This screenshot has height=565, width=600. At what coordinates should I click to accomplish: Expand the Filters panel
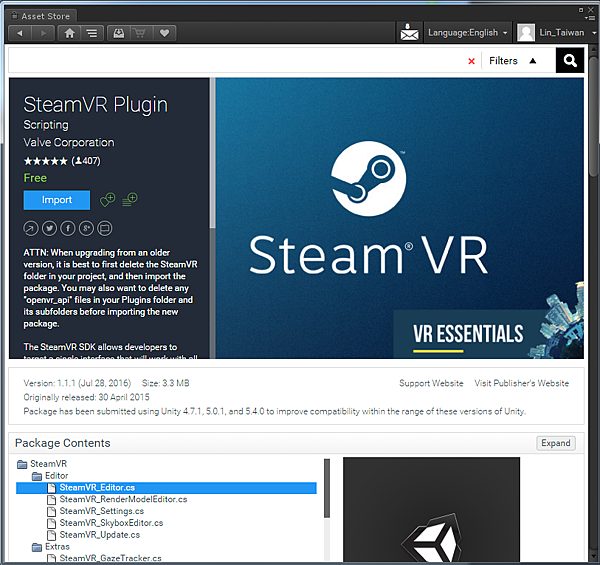click(x=513, y=61)
